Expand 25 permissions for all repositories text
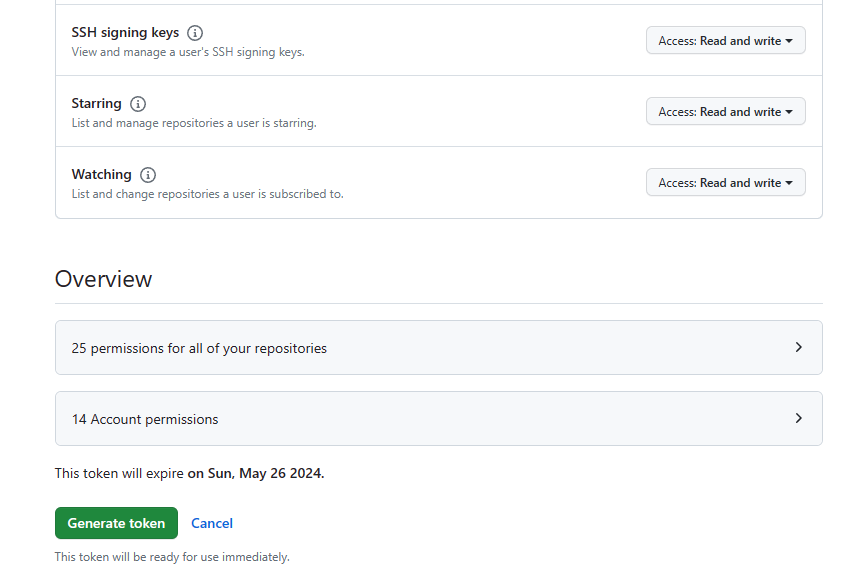The height and width of the screenshot is (569, 866). coord(199,348)
